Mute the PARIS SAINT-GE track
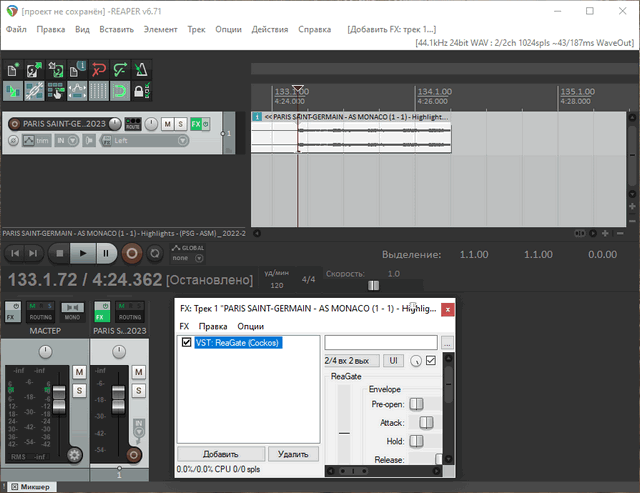 click(166, 124)
